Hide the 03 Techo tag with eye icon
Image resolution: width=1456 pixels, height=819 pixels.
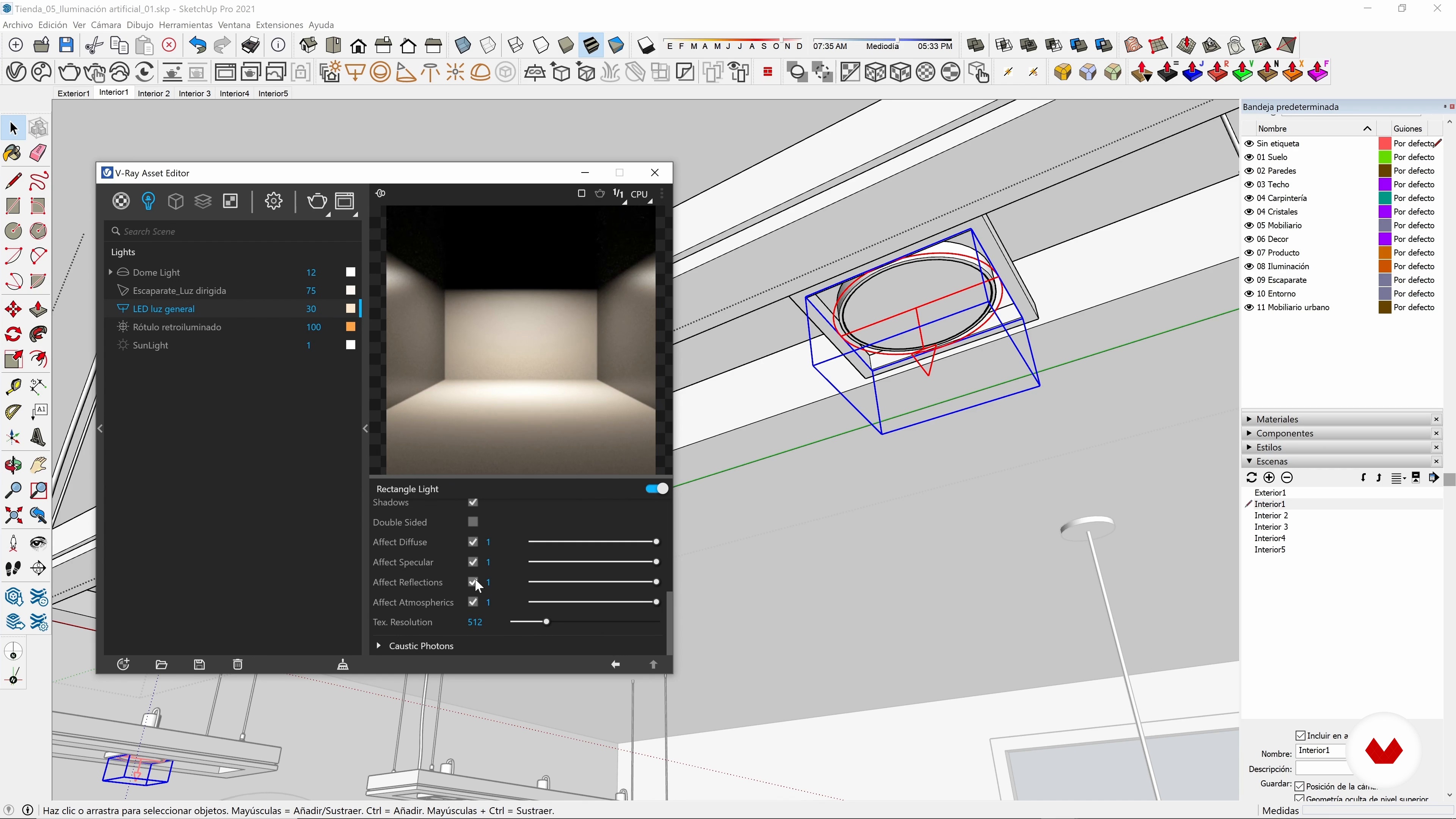(1249, 184)
